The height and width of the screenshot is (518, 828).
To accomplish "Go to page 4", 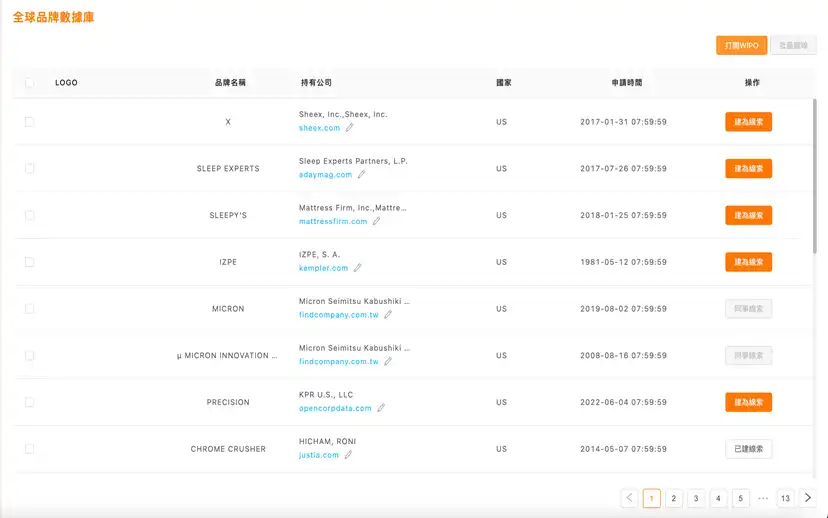I will click(718, 498).
